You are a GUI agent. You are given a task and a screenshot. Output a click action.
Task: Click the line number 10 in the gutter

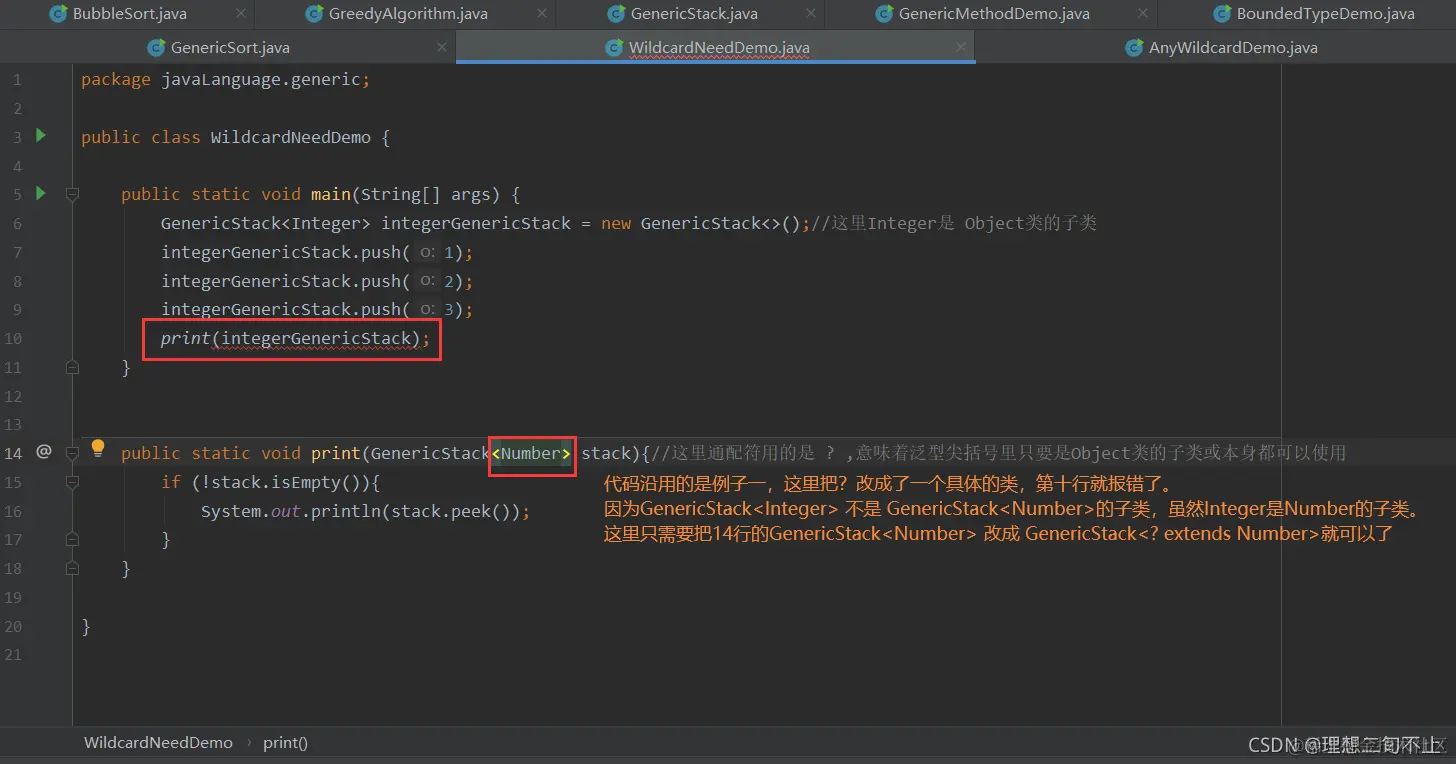(x=13, y=338)
